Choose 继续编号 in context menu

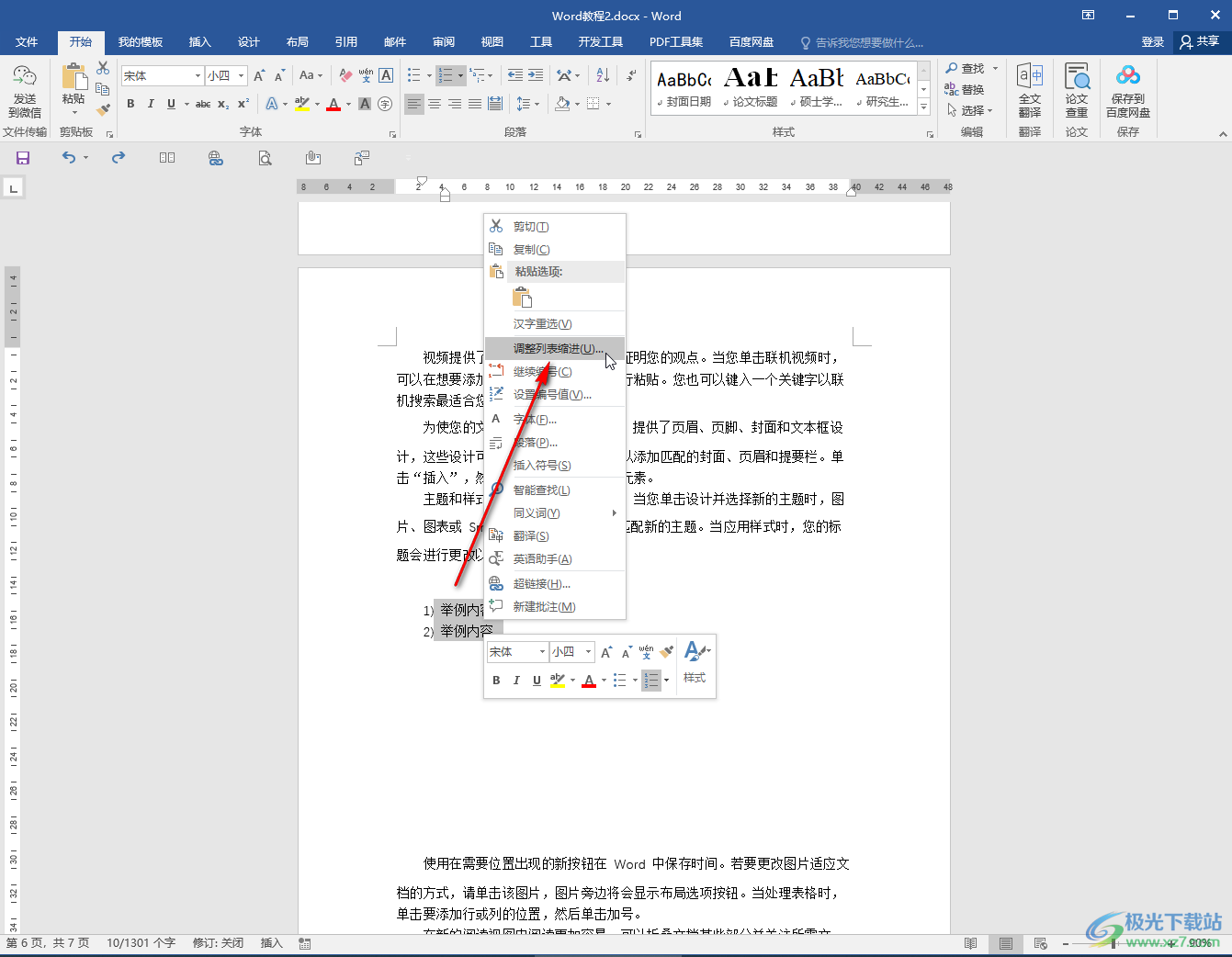point(555,372)
